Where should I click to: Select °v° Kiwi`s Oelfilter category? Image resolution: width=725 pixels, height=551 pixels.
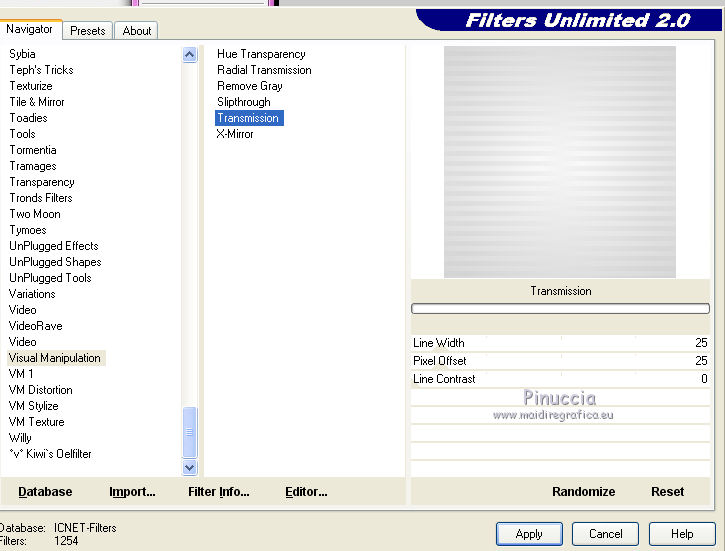(x=50, y=454)
